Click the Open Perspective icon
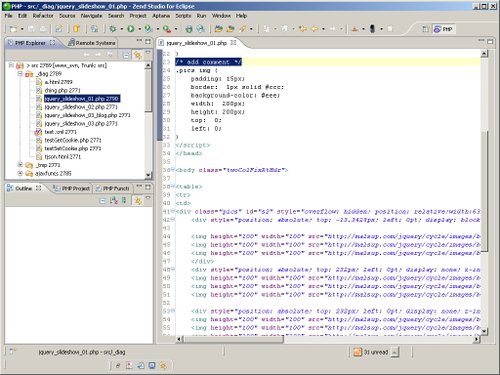 [425, 29]
